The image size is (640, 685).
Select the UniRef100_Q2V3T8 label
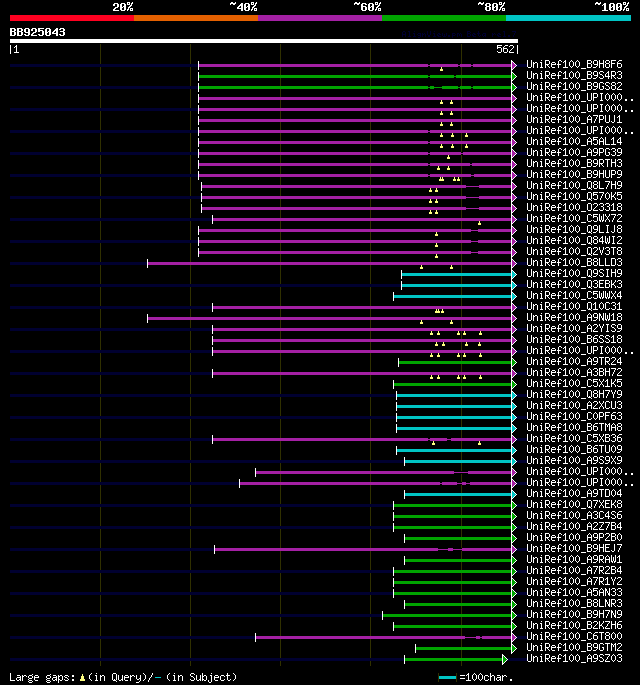(x=574, y=251)
